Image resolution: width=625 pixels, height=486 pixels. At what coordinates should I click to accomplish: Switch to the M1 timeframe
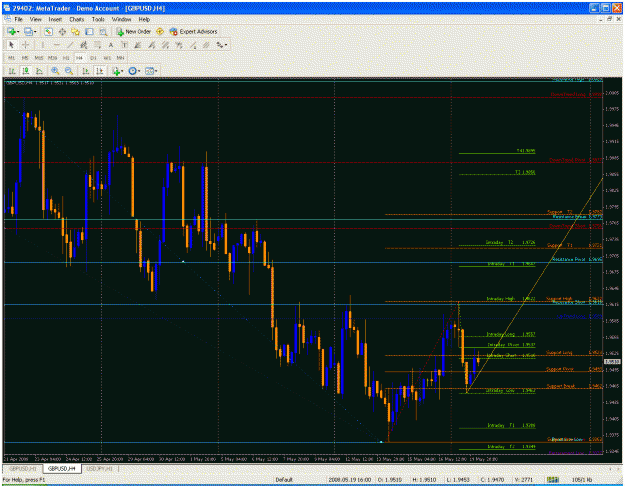pyautogui.click(x=12, y=58)
